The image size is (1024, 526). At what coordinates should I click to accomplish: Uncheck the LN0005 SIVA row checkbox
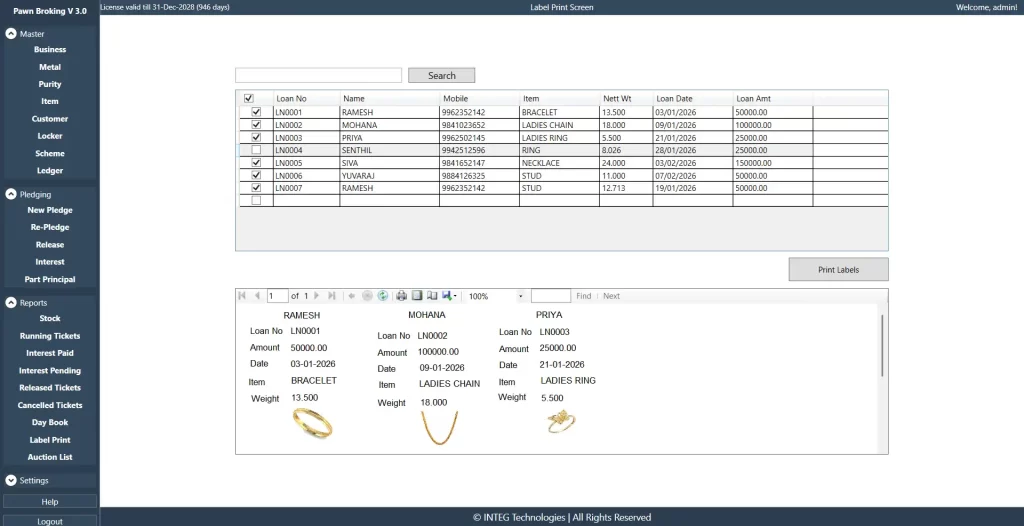pos(256,162)
